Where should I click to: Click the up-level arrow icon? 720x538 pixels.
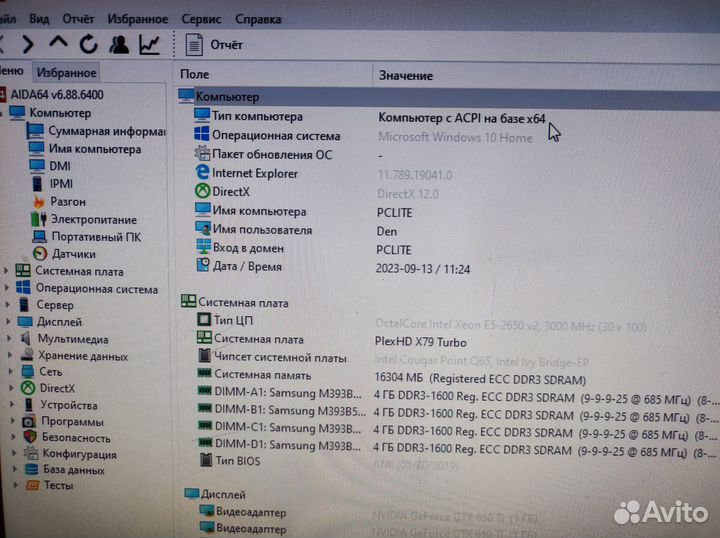coord(58,43)
